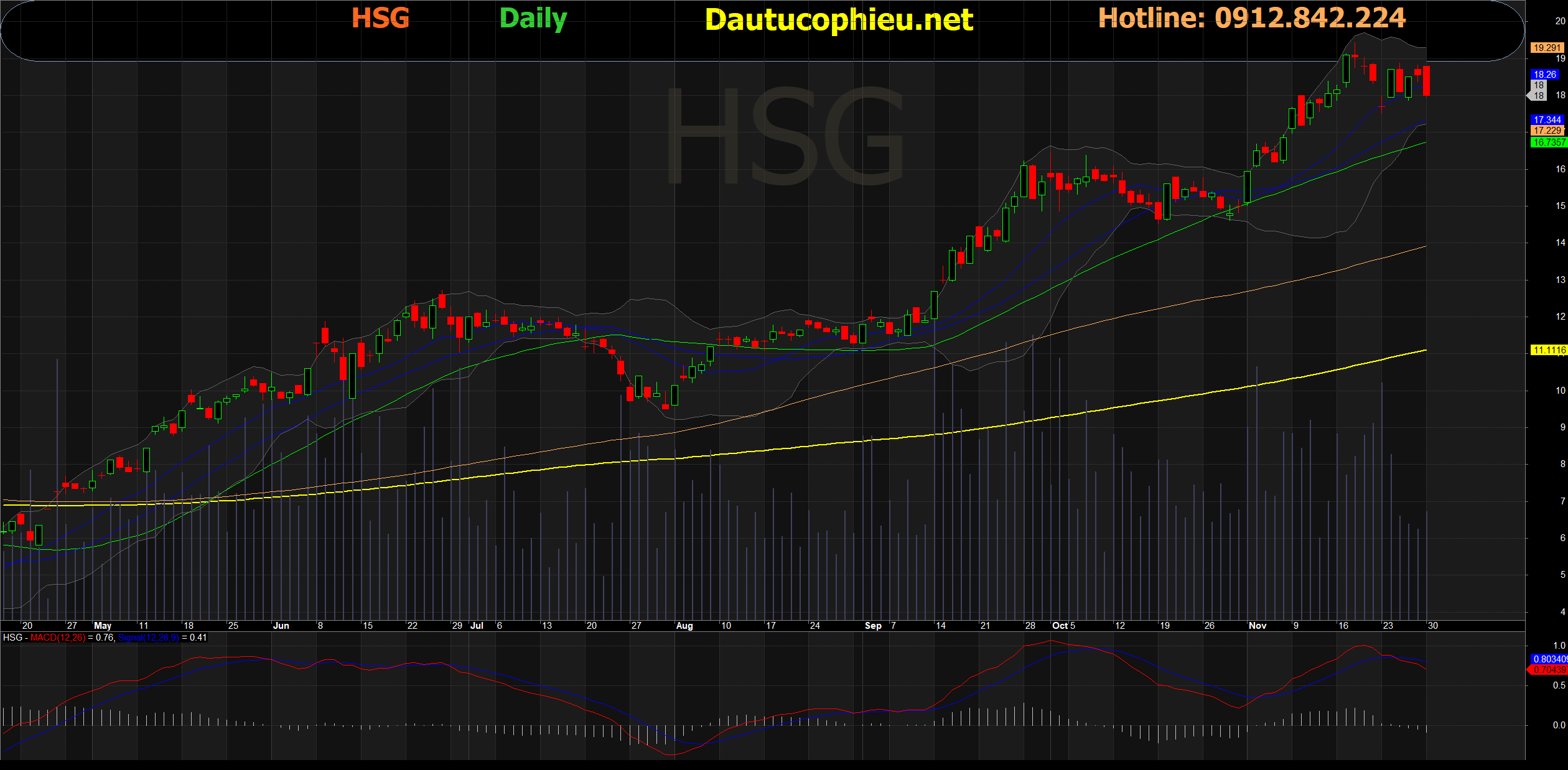Click the Sep marker on the date axis

tap(873, 626)
